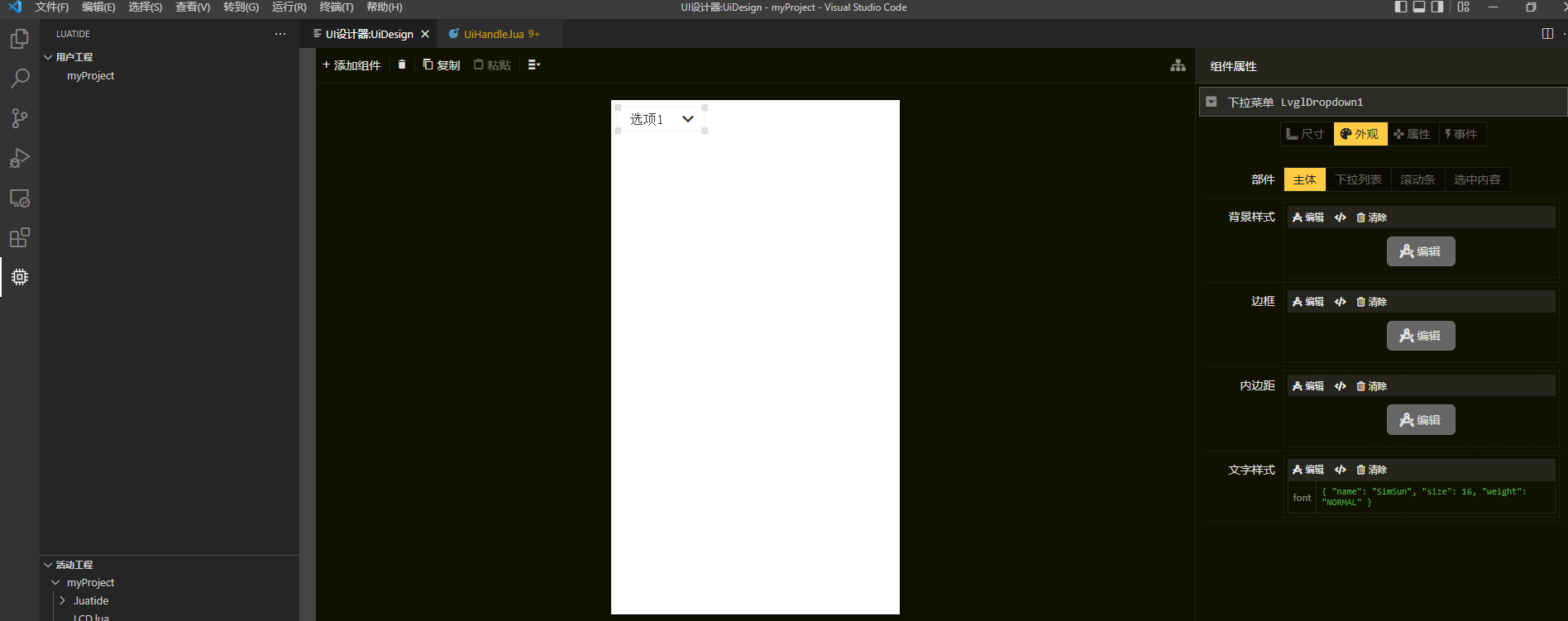Open Source Control view in activity bar

click(20, 118)
